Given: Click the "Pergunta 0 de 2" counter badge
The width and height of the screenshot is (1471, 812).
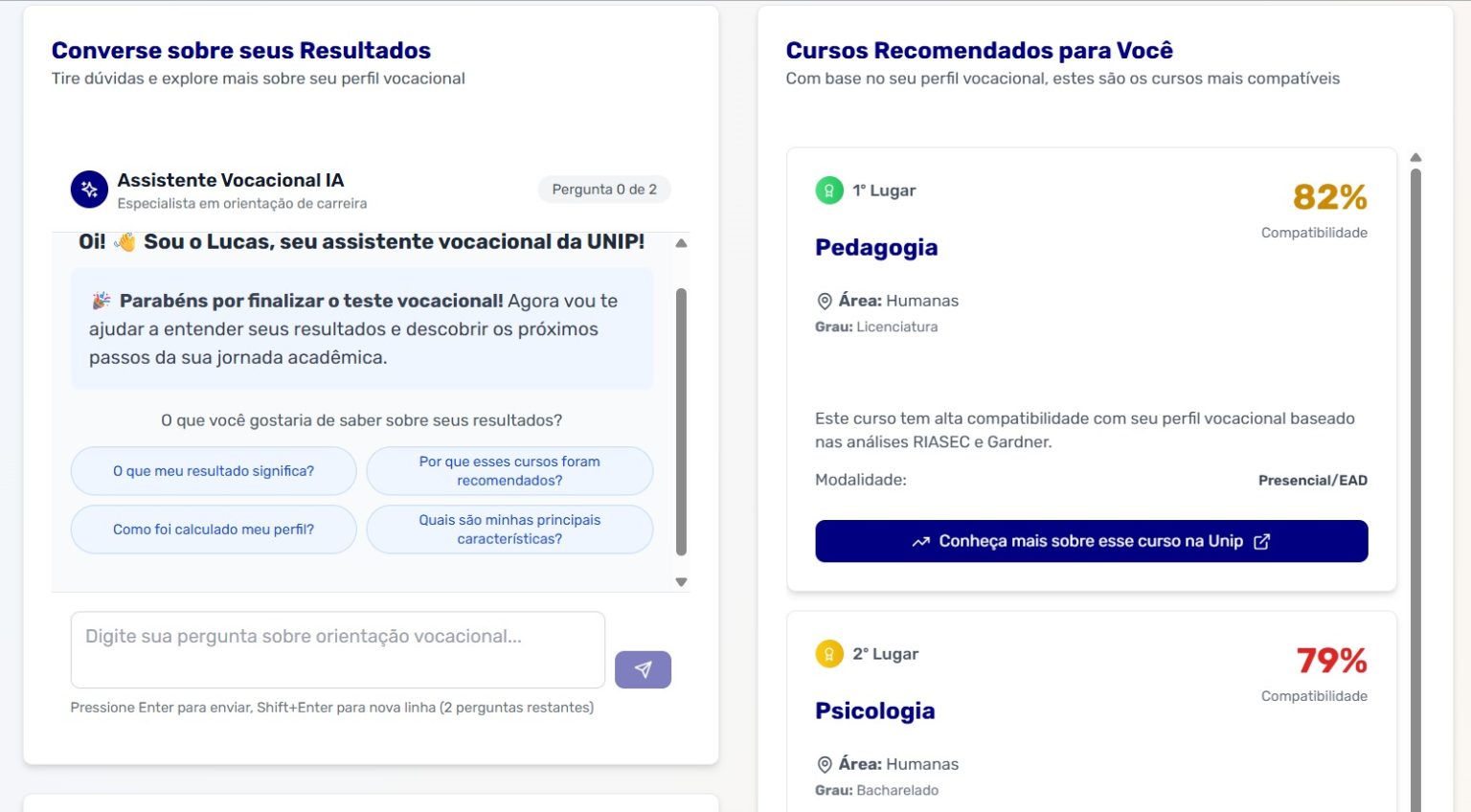Looking at the screenshot, I should click(604, 190).
